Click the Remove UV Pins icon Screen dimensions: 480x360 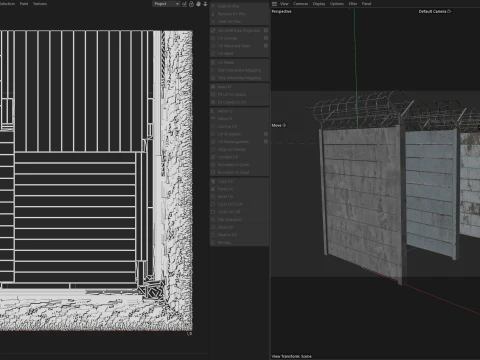213,14
